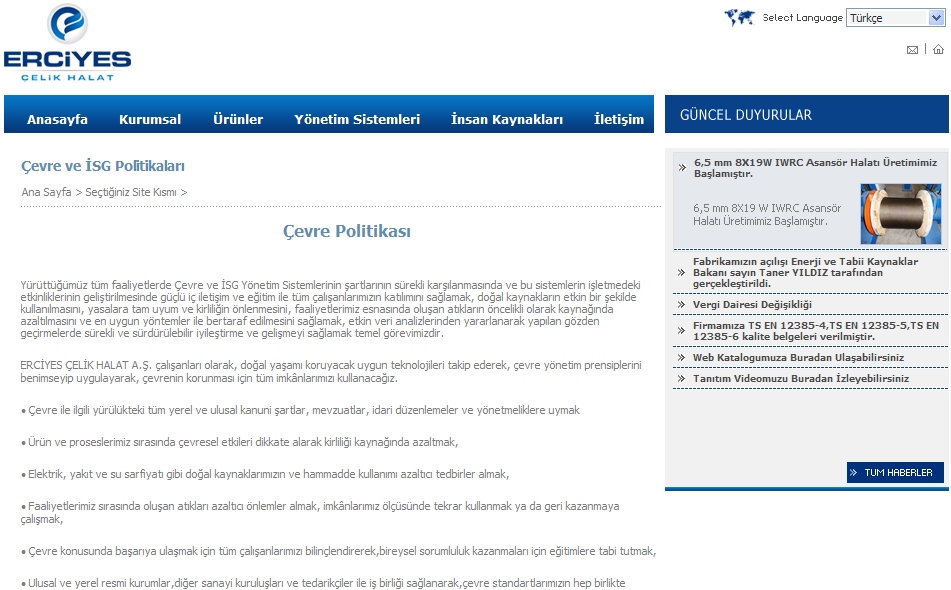The height and width of the screenshot is (590, 951).
Task: Click the world map language icon
Action: pyautogui.click(x=739, y=18)
